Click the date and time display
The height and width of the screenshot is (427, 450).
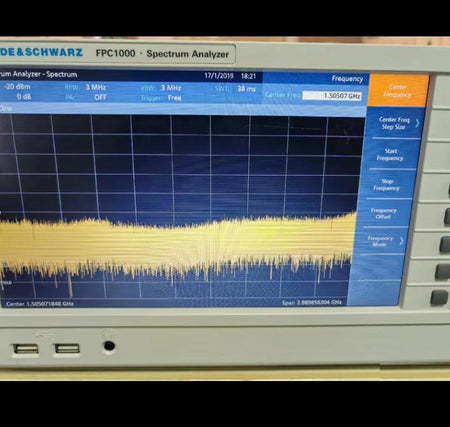(230, 76)
